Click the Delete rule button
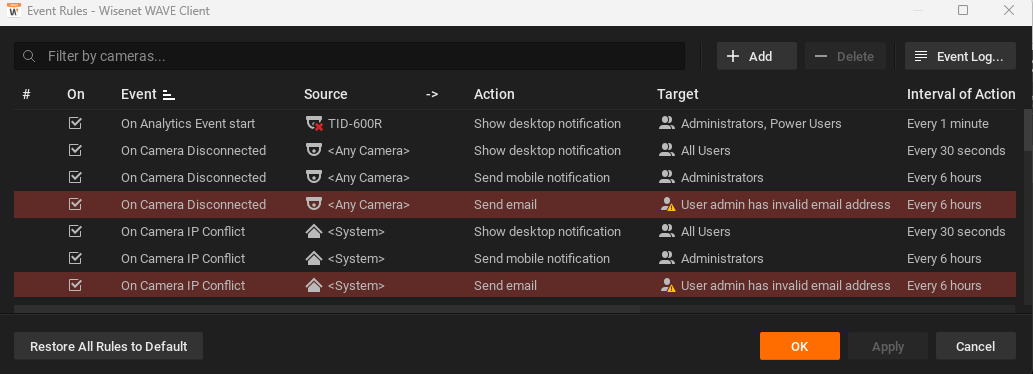 pyautogui.click(x=845, y=56)
